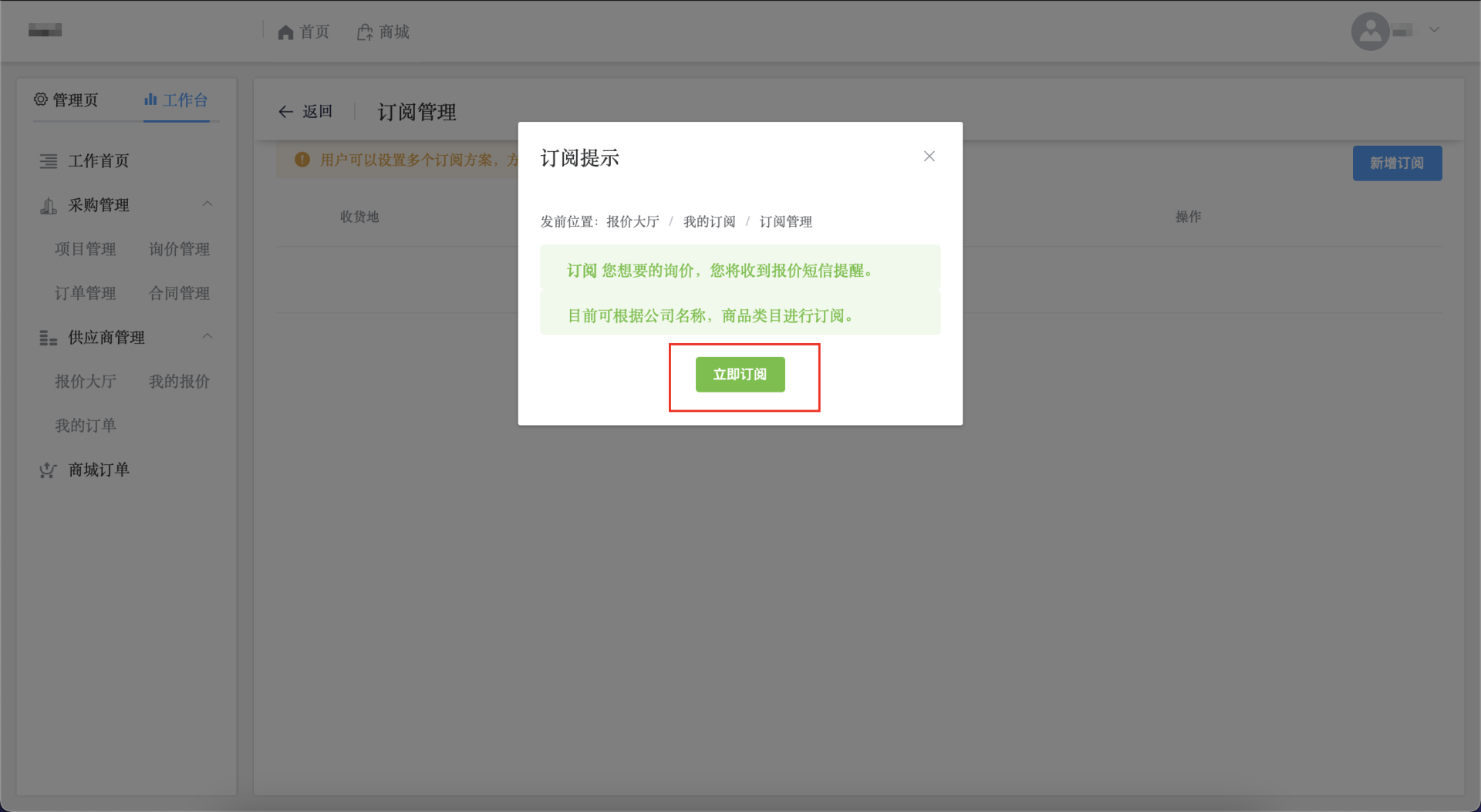The image size is (1481, 812).
Task: Open the 商城 shop bag icon
Action: 365,32
